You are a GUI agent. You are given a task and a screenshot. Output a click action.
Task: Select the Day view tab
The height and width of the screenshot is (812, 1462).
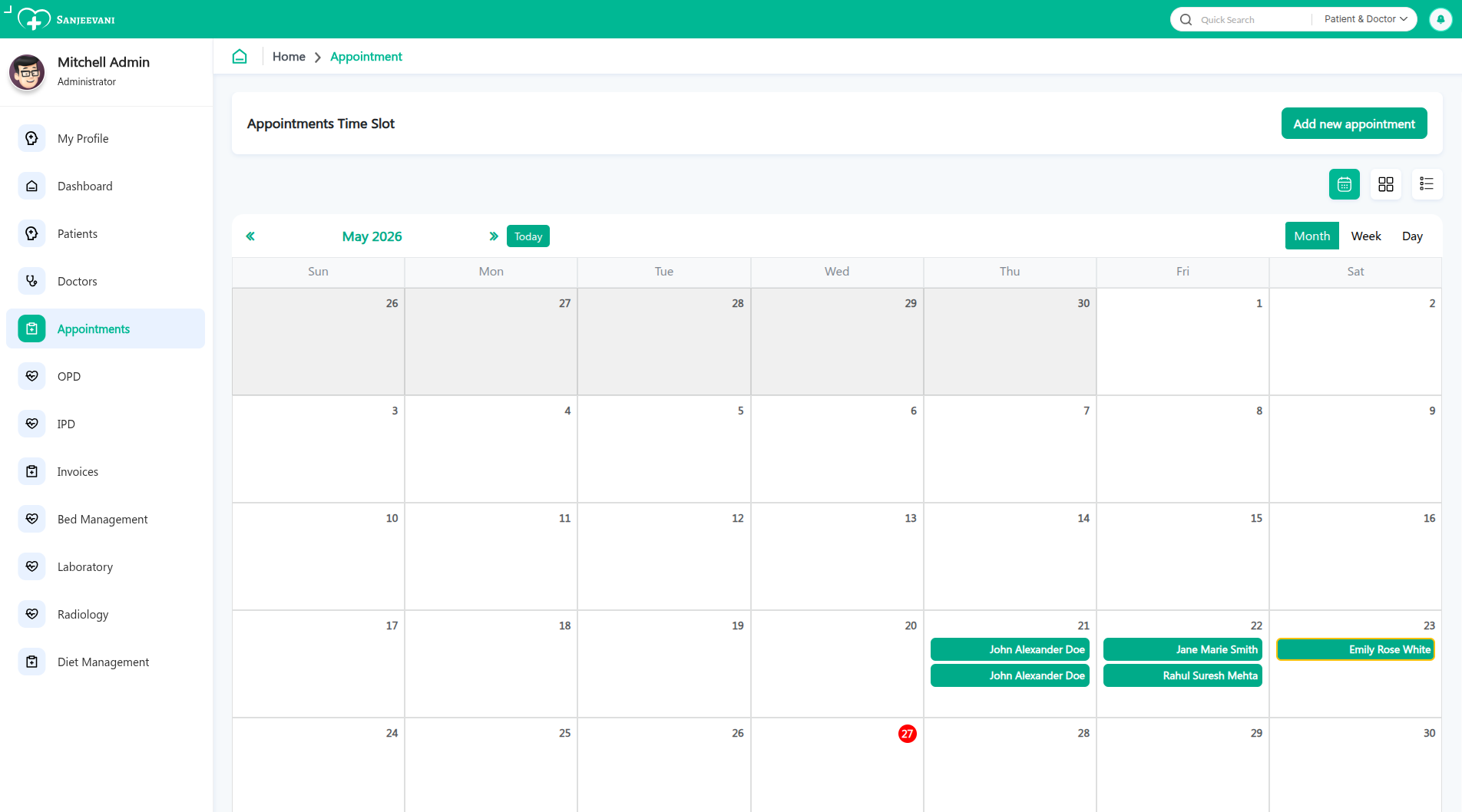(x=1412, y=236)
